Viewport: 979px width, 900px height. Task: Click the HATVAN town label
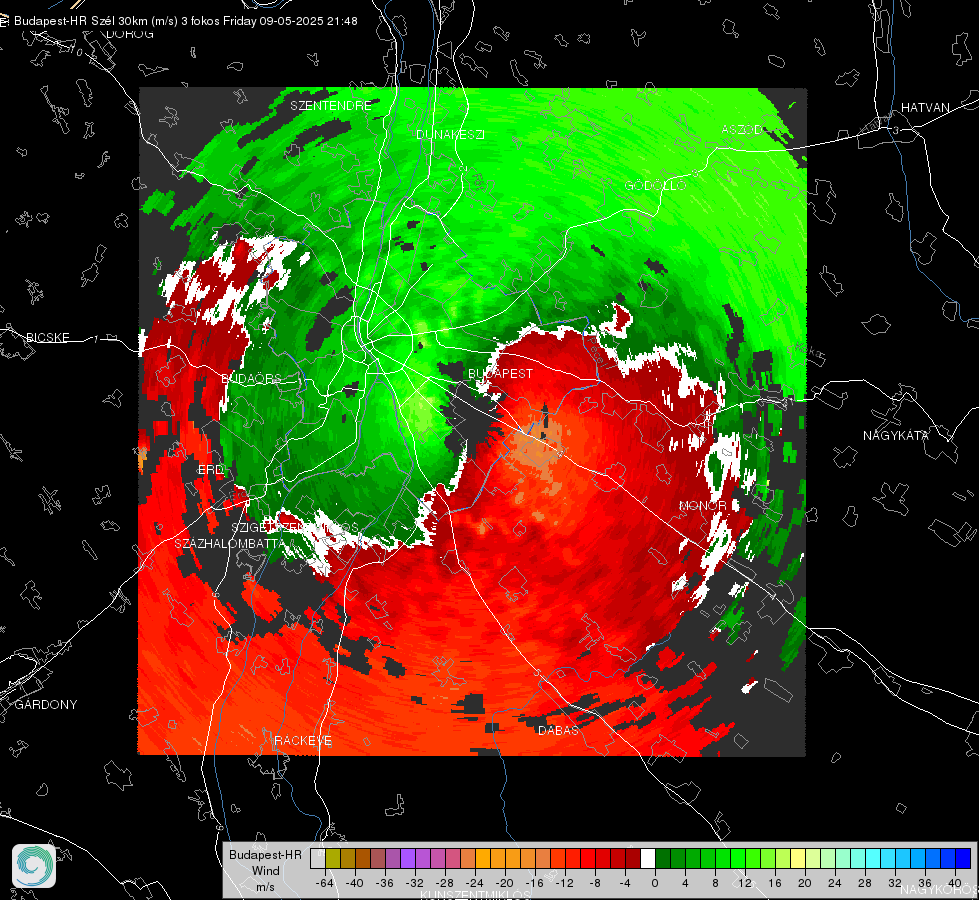925,107
